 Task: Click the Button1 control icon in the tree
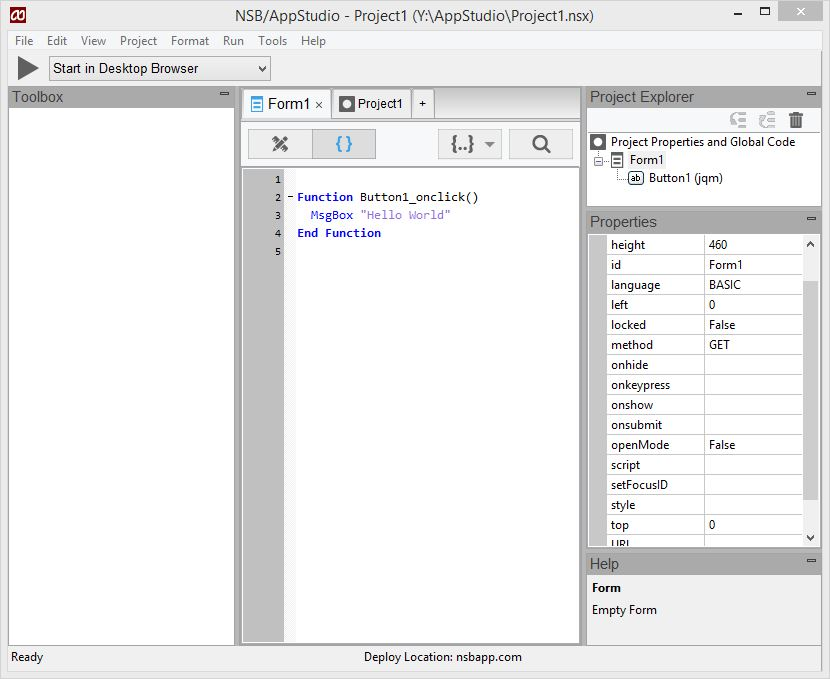tap(636, 178)
